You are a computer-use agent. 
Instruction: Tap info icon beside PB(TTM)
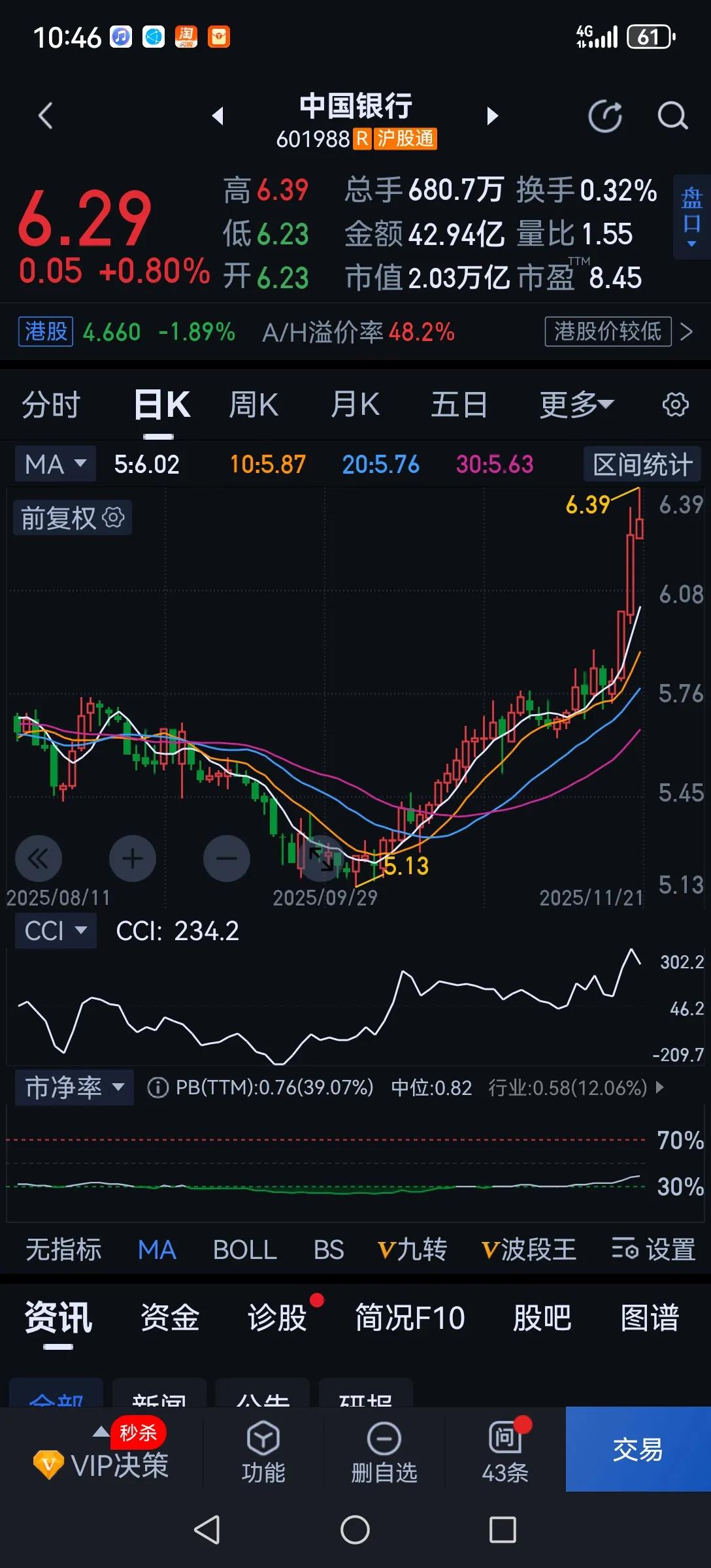[x=157, y=1087]
